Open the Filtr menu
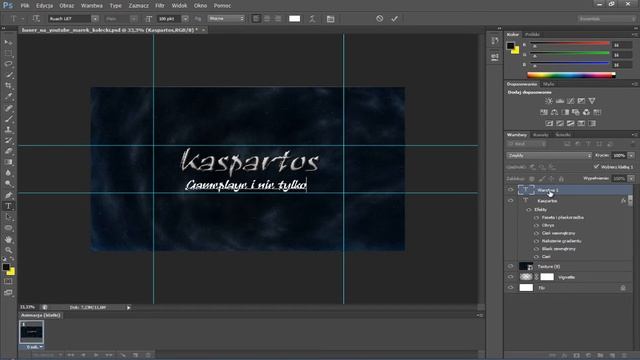 [x=160, y=6]
